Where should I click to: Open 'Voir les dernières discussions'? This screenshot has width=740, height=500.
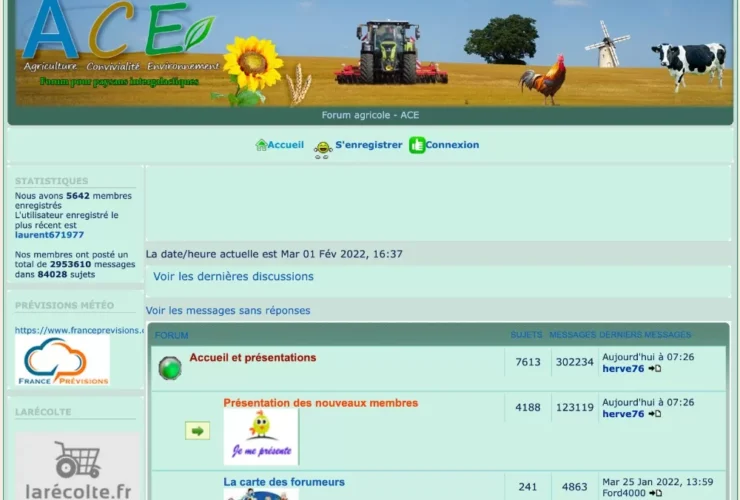(x=233, y=277)
